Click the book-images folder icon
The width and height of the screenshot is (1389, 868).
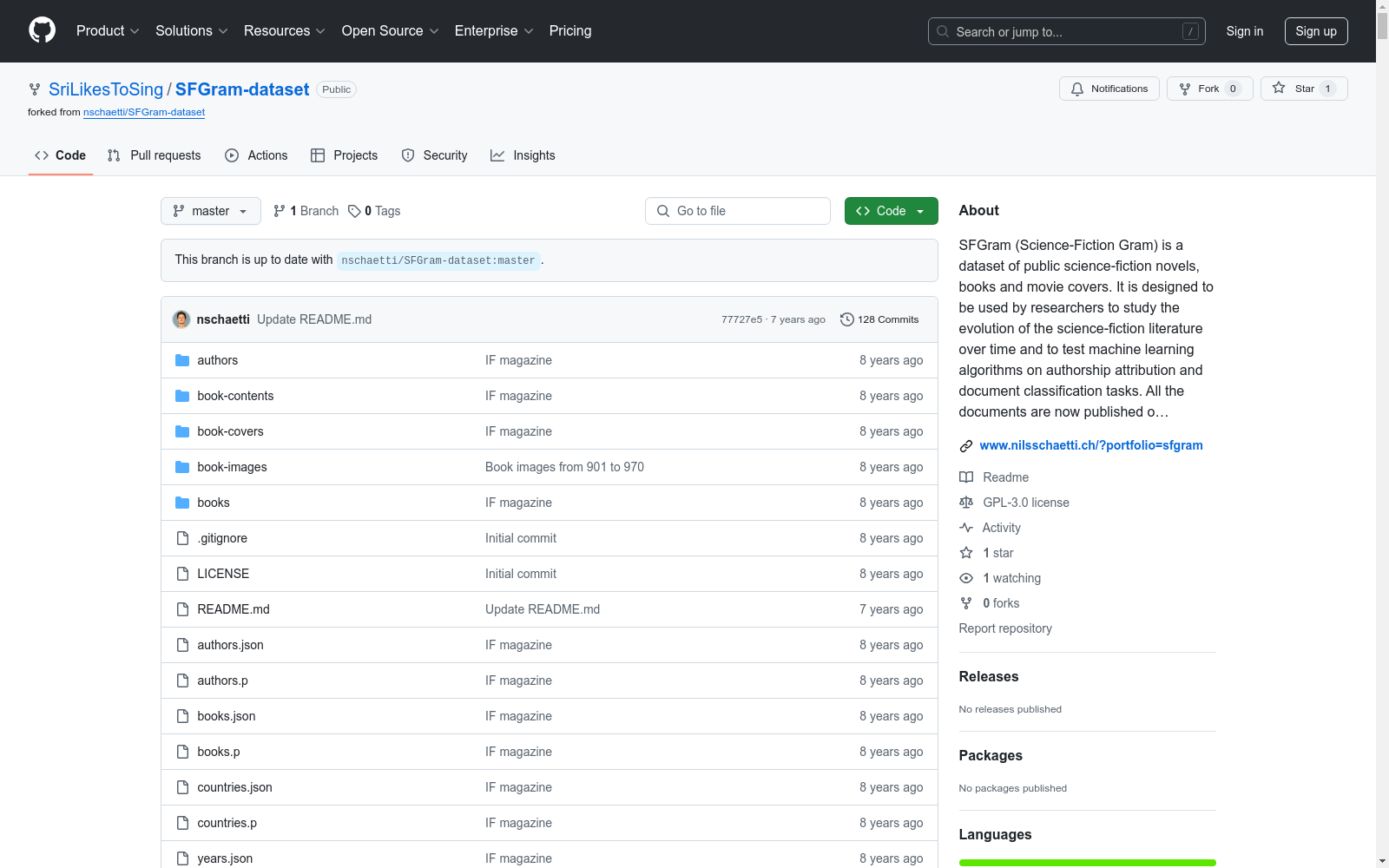tap(182, 467)
